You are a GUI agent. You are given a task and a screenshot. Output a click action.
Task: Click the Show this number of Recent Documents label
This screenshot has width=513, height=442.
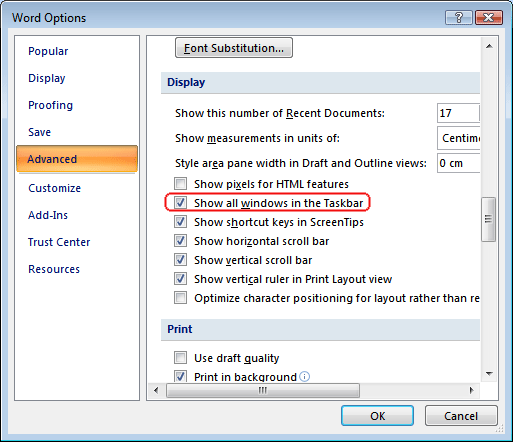click(280, 113)
